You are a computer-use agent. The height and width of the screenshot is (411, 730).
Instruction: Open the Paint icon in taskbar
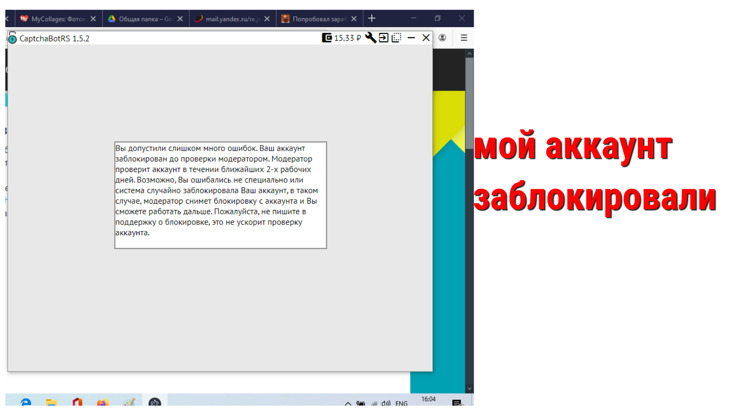pos(129,402)
